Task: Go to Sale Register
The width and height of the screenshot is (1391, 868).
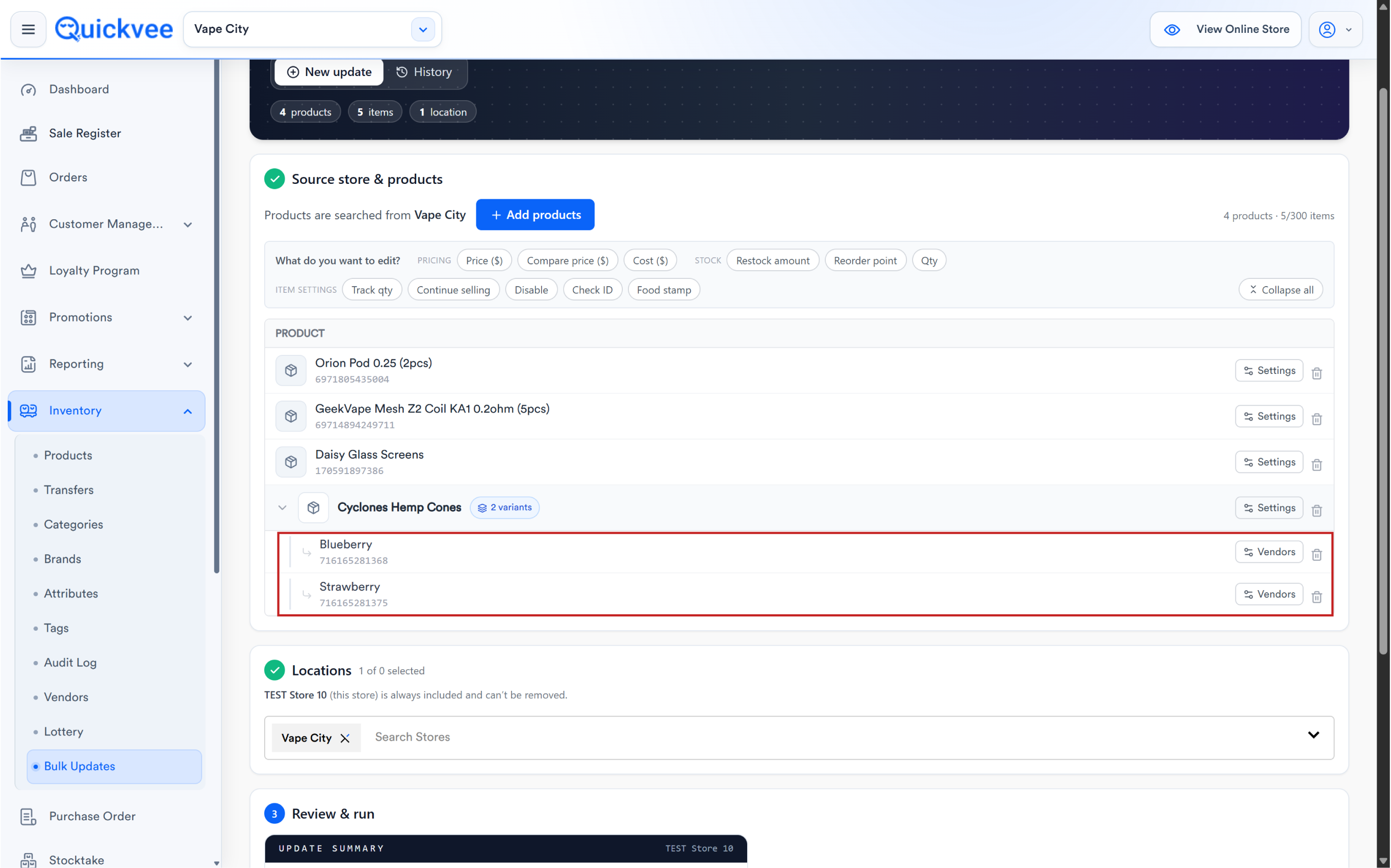Action: (x=85, y=134)
